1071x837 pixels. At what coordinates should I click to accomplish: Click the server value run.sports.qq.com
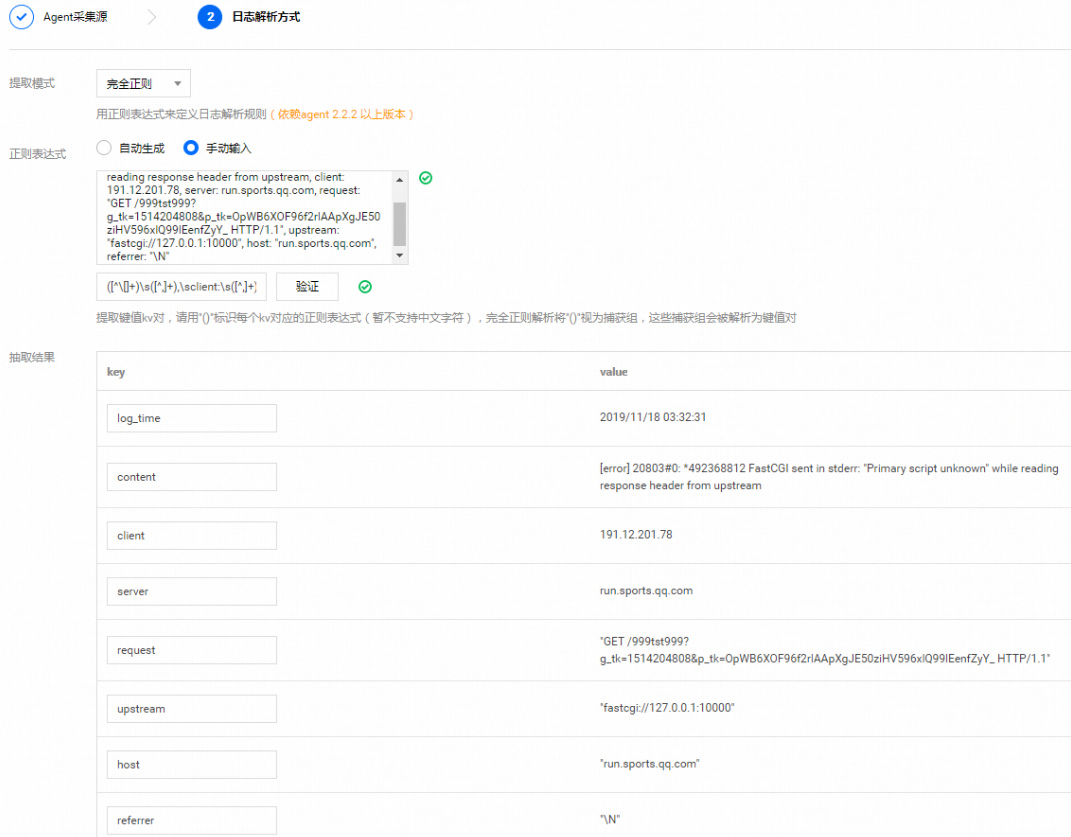tap(646, 590)
